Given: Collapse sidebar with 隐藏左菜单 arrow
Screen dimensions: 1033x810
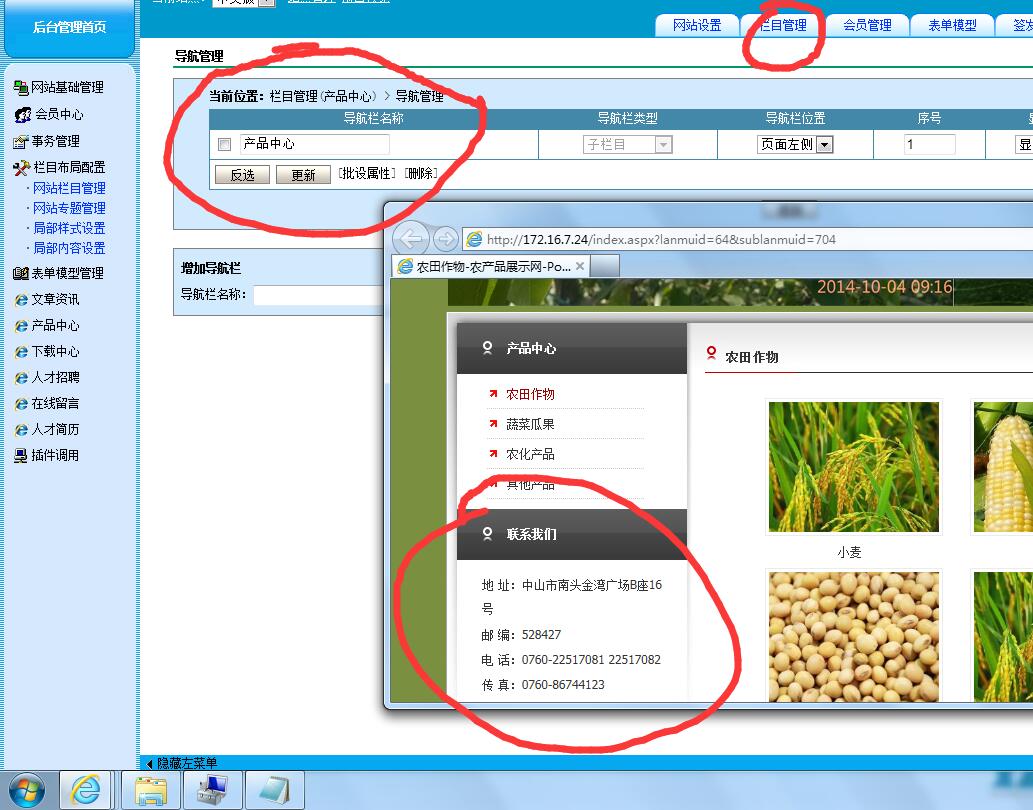Looking at the screenshot, I should (150, 763).
